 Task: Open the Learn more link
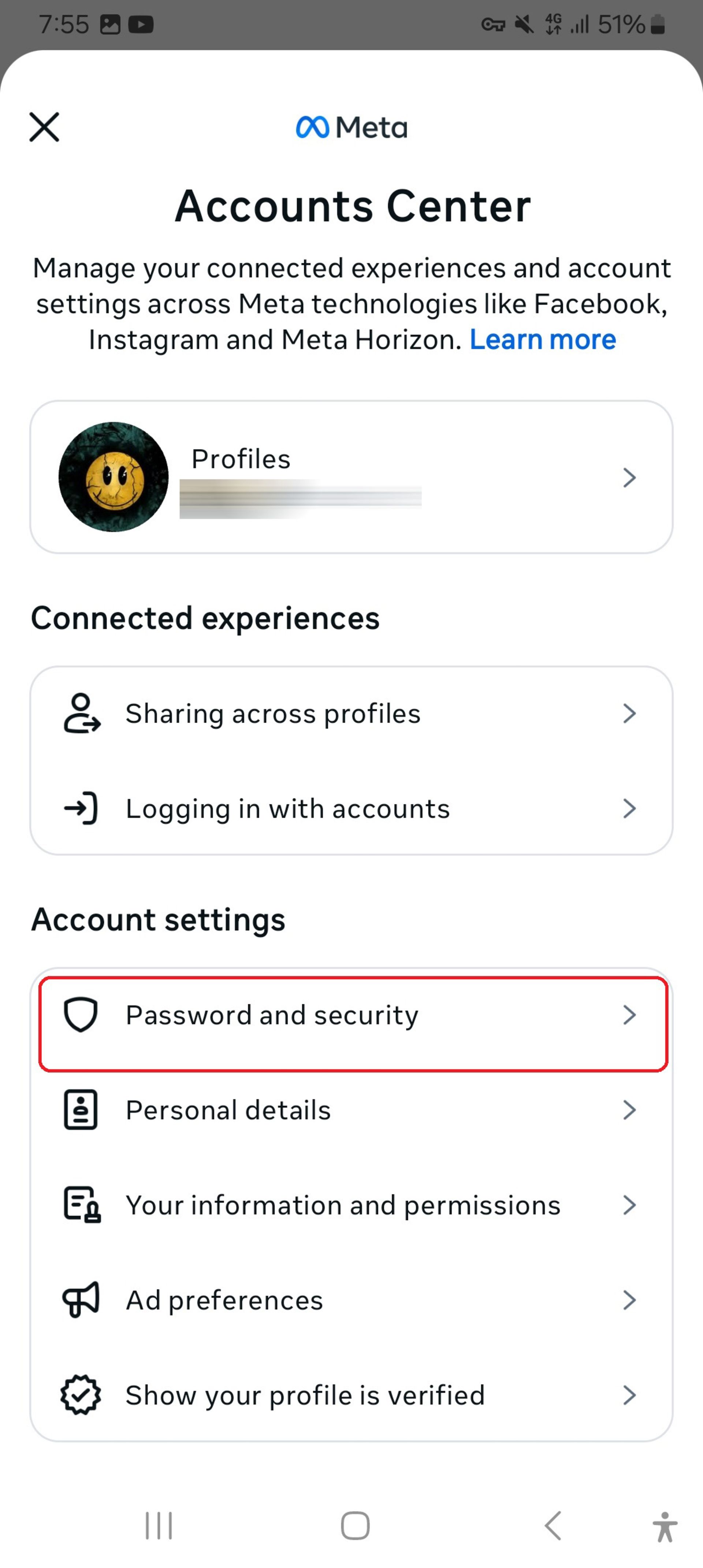coord(542,339)
